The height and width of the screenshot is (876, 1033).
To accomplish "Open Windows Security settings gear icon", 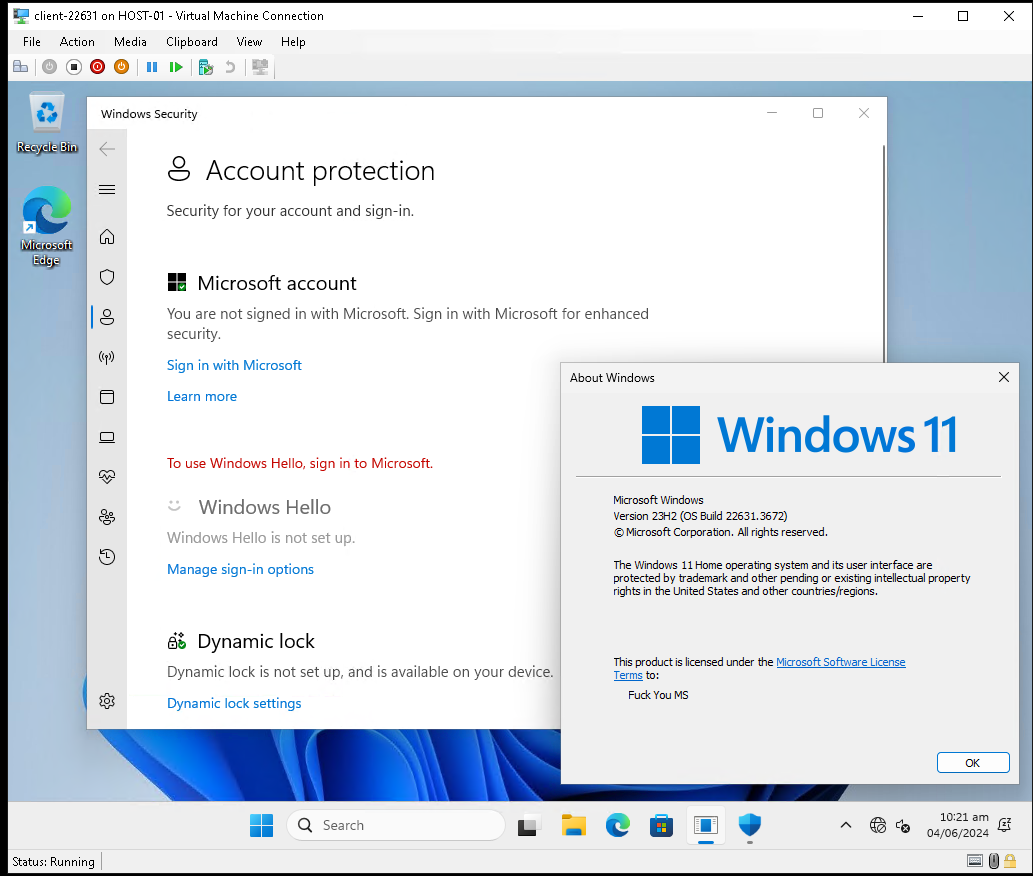I will coord(107,700).
